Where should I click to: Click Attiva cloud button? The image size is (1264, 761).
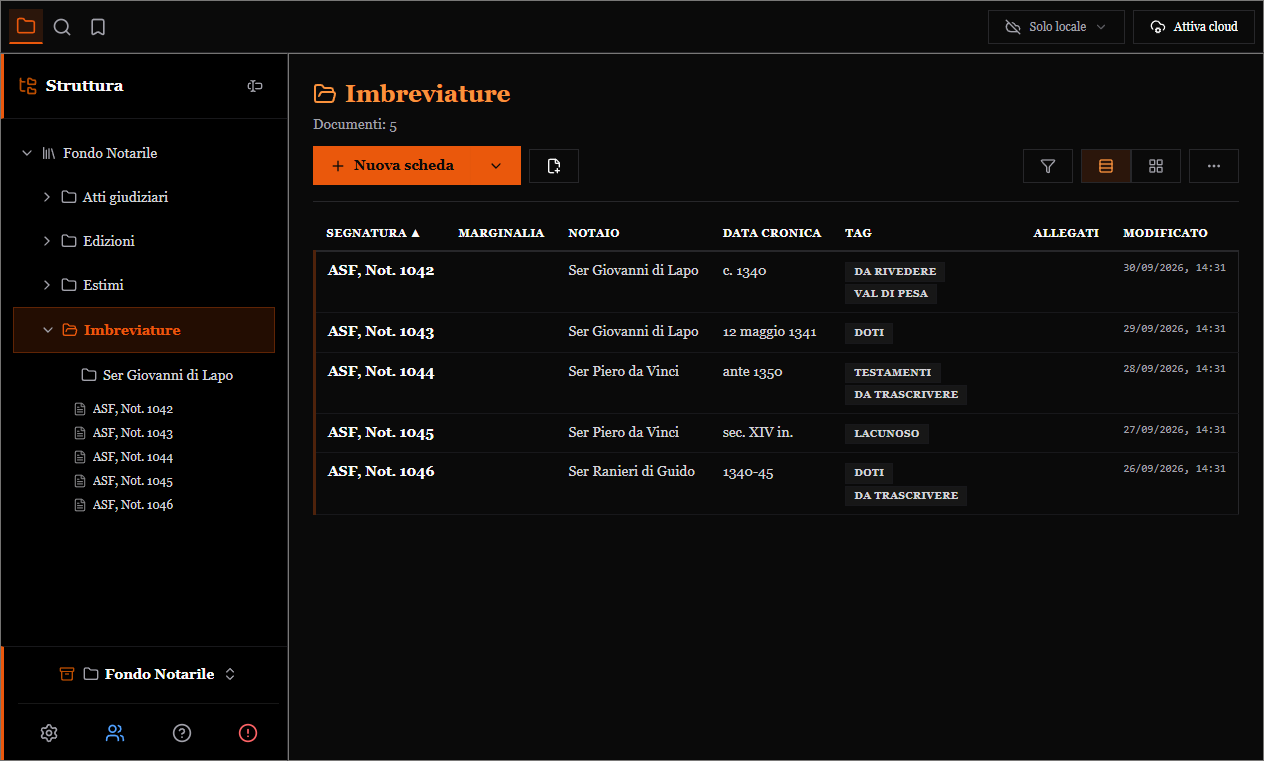[x=1194, y=27]
